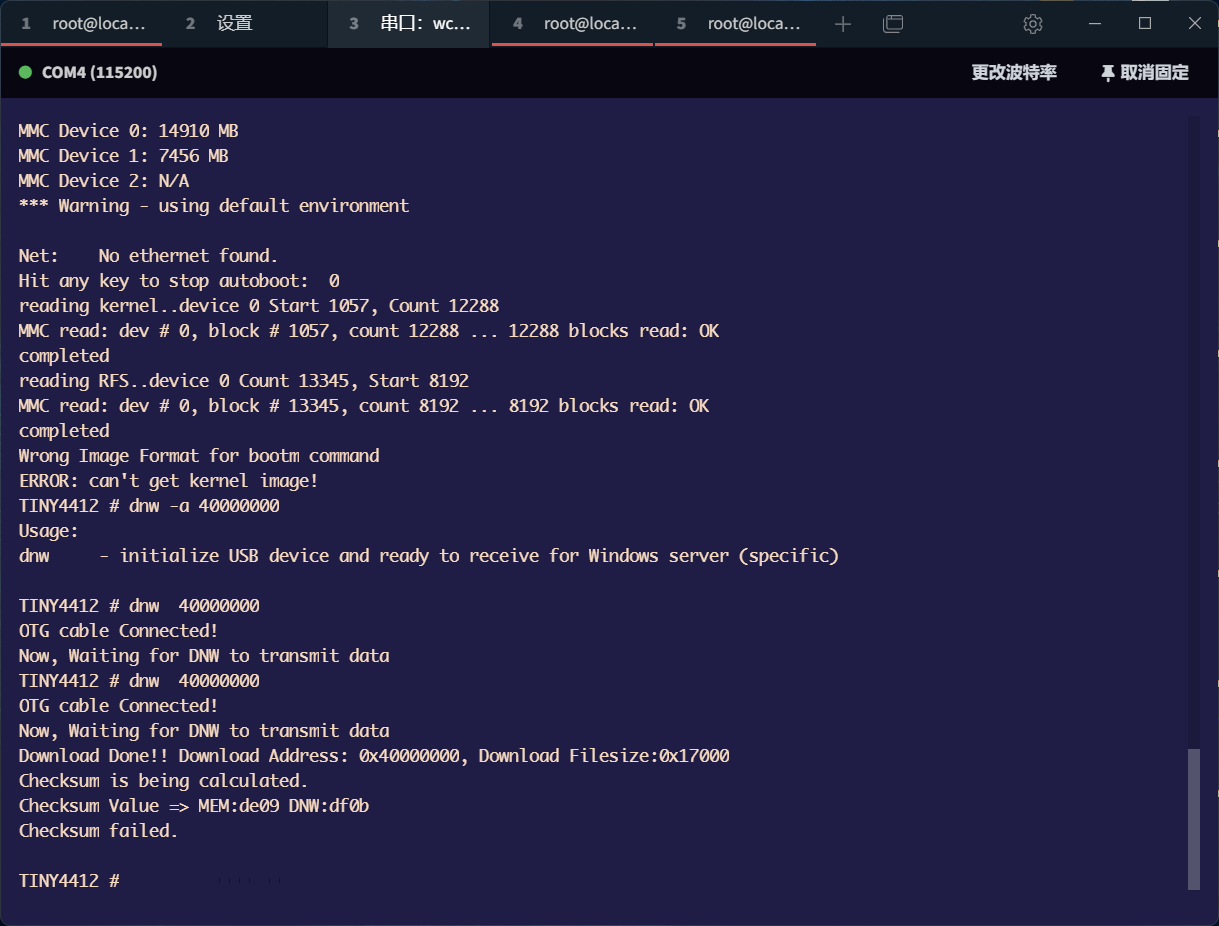Switch to tab 5 root@loca...
This screenshot has width=1219, height=926.
coord(736,24)
